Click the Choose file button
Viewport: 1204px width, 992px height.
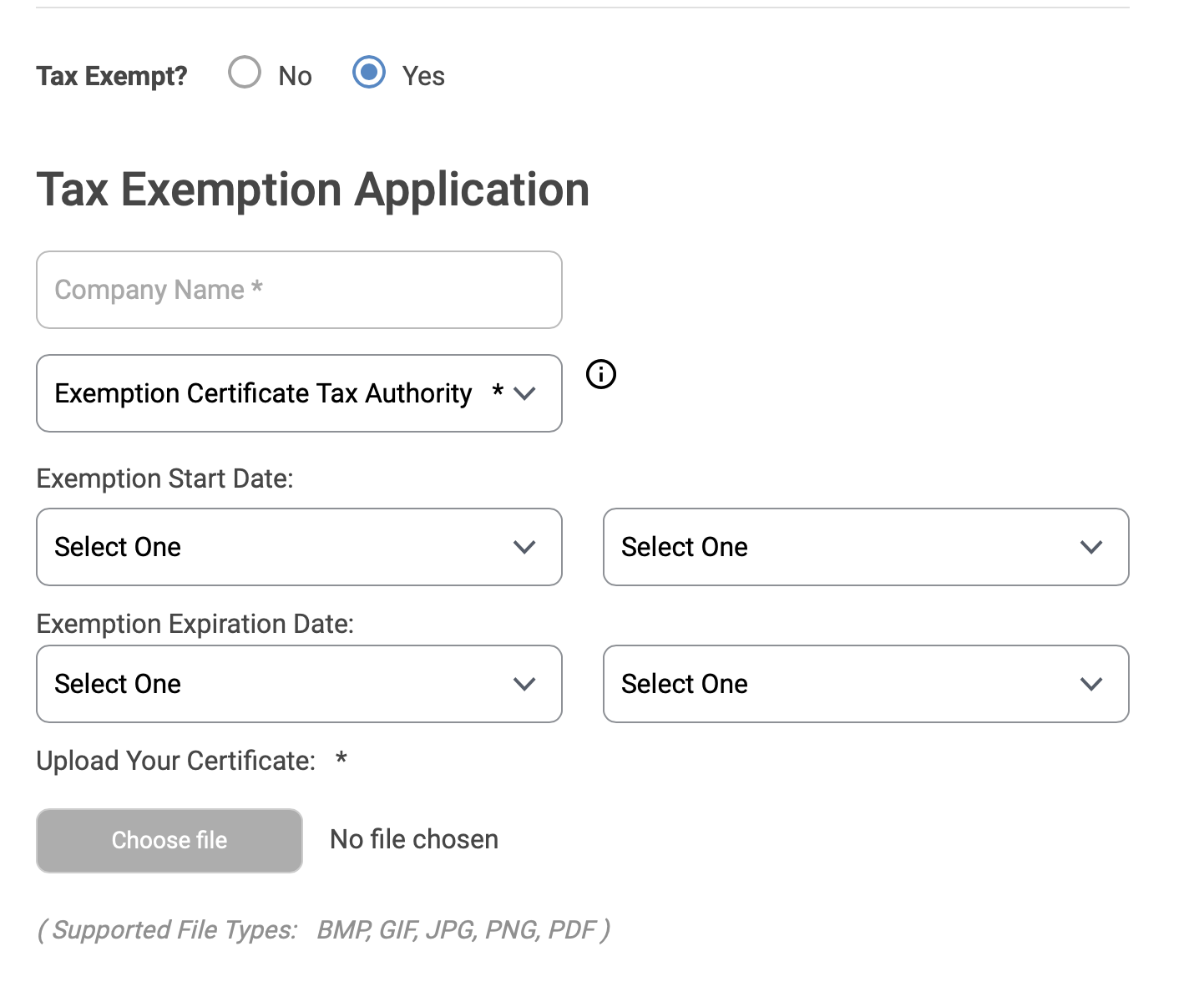(169, 840)
